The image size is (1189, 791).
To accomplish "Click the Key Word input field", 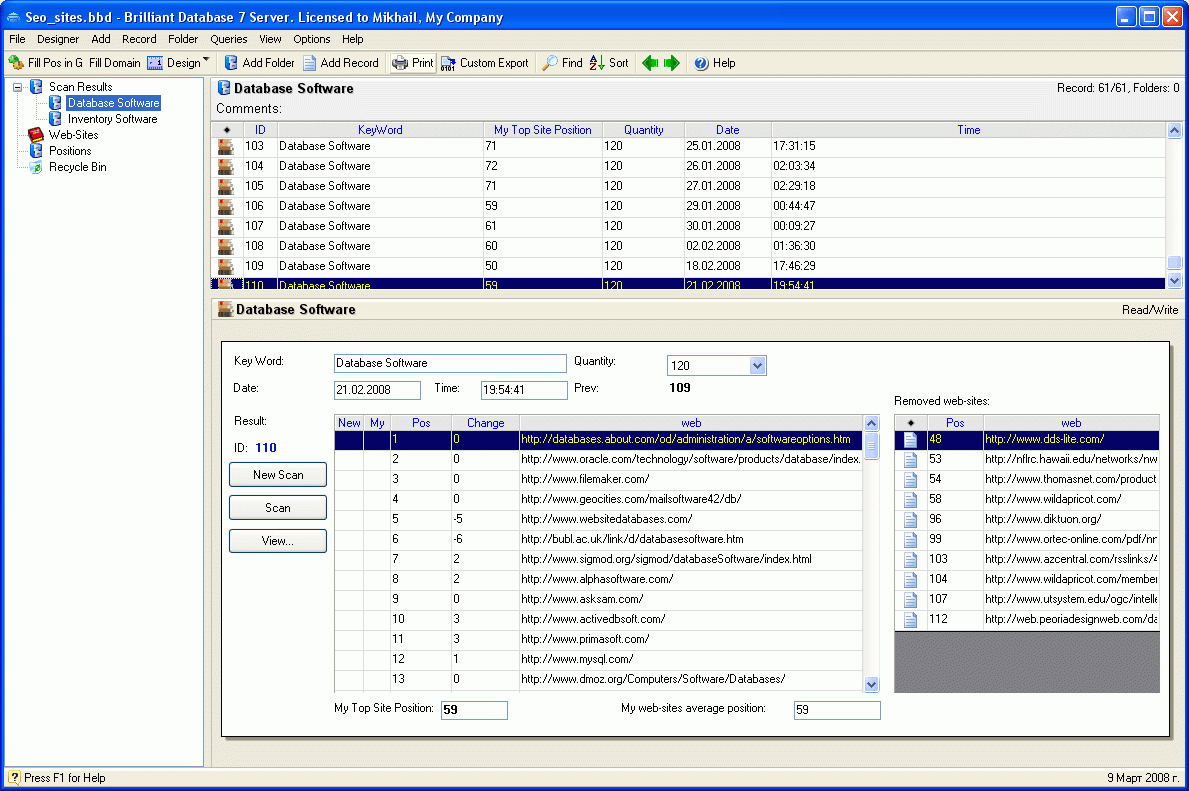I will 450,363.
